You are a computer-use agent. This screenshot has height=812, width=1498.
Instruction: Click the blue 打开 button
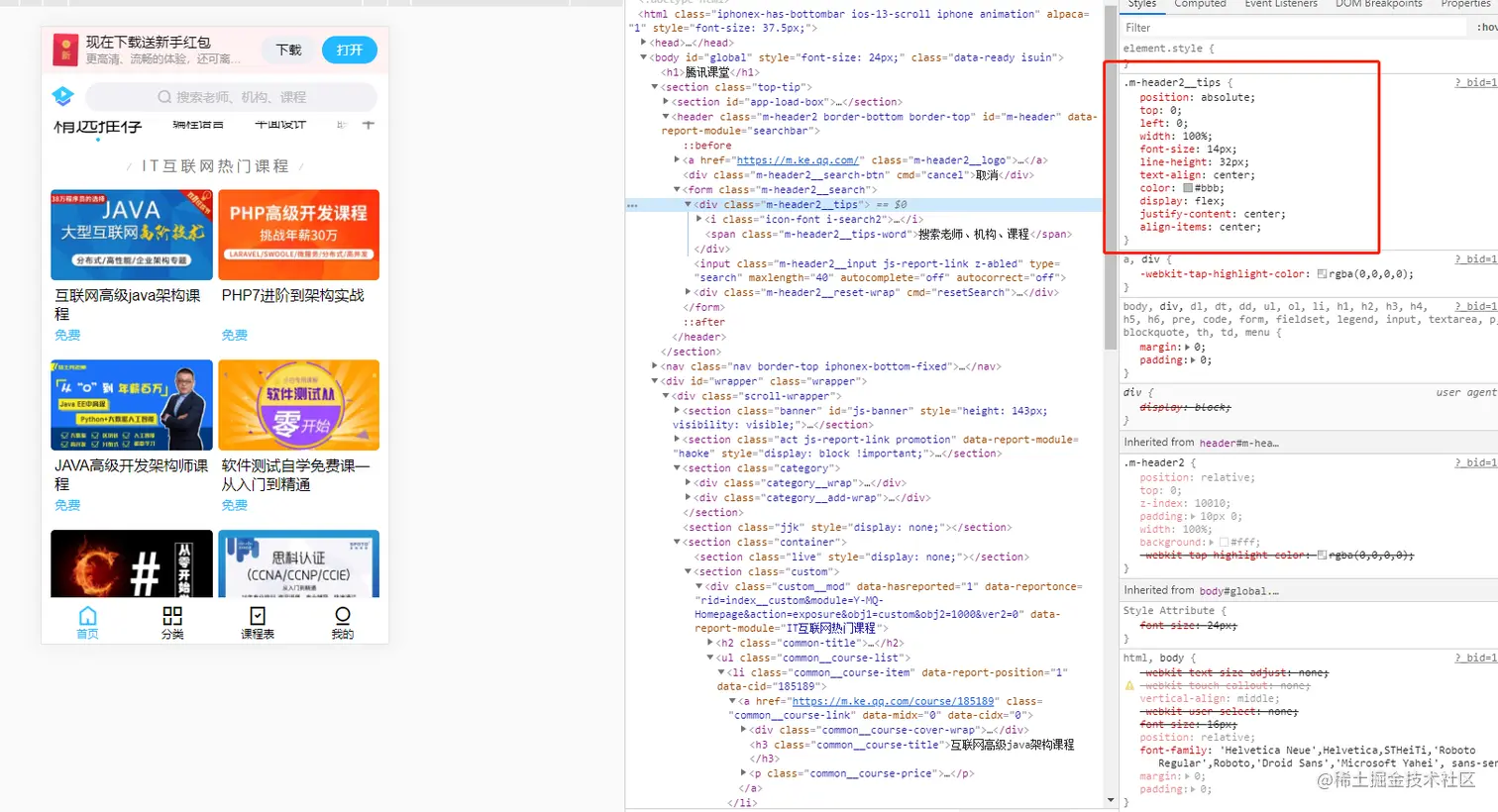[x=350, y=50]
